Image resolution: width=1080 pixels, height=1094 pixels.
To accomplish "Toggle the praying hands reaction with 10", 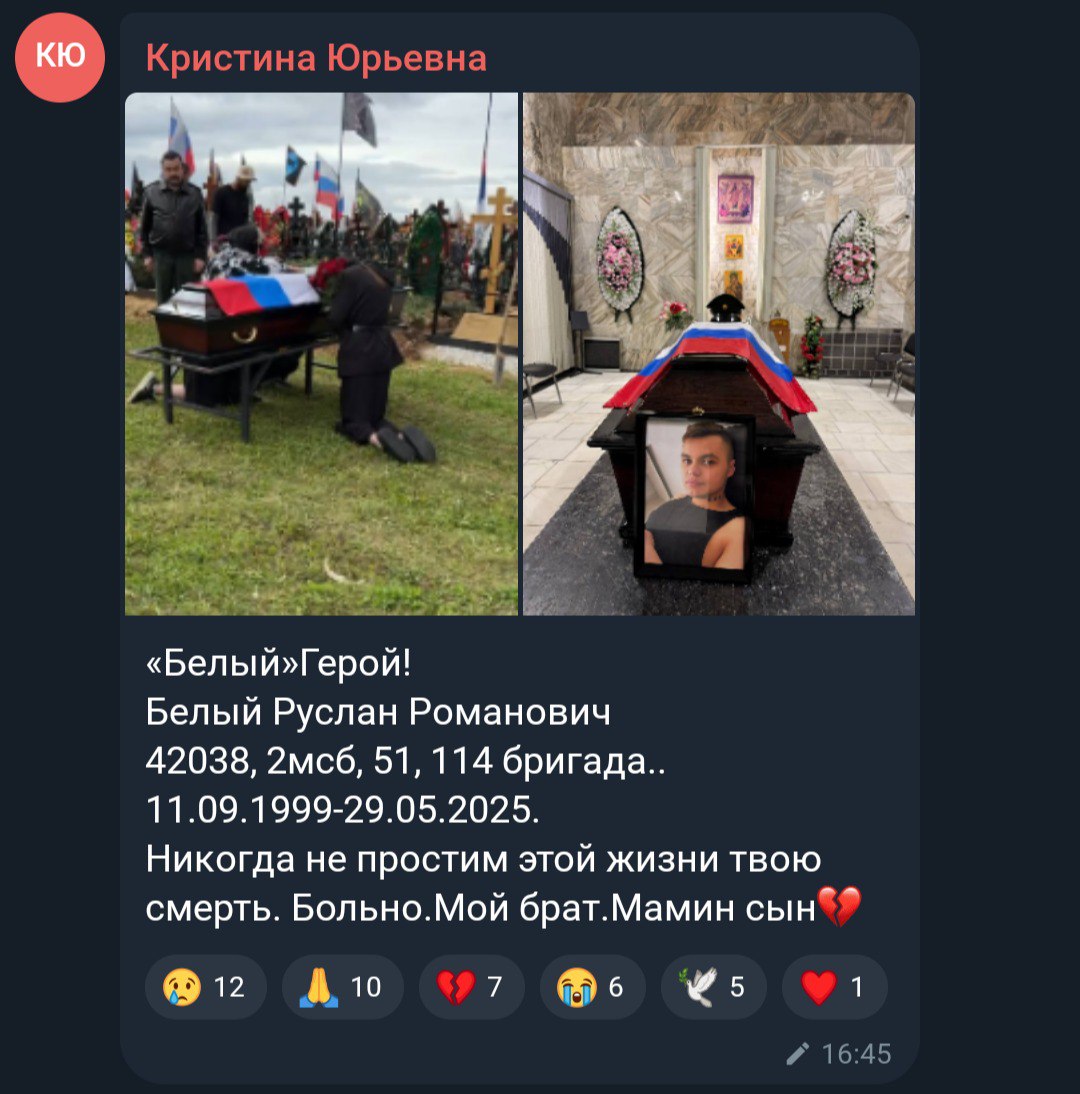I will tap(343, 987).
